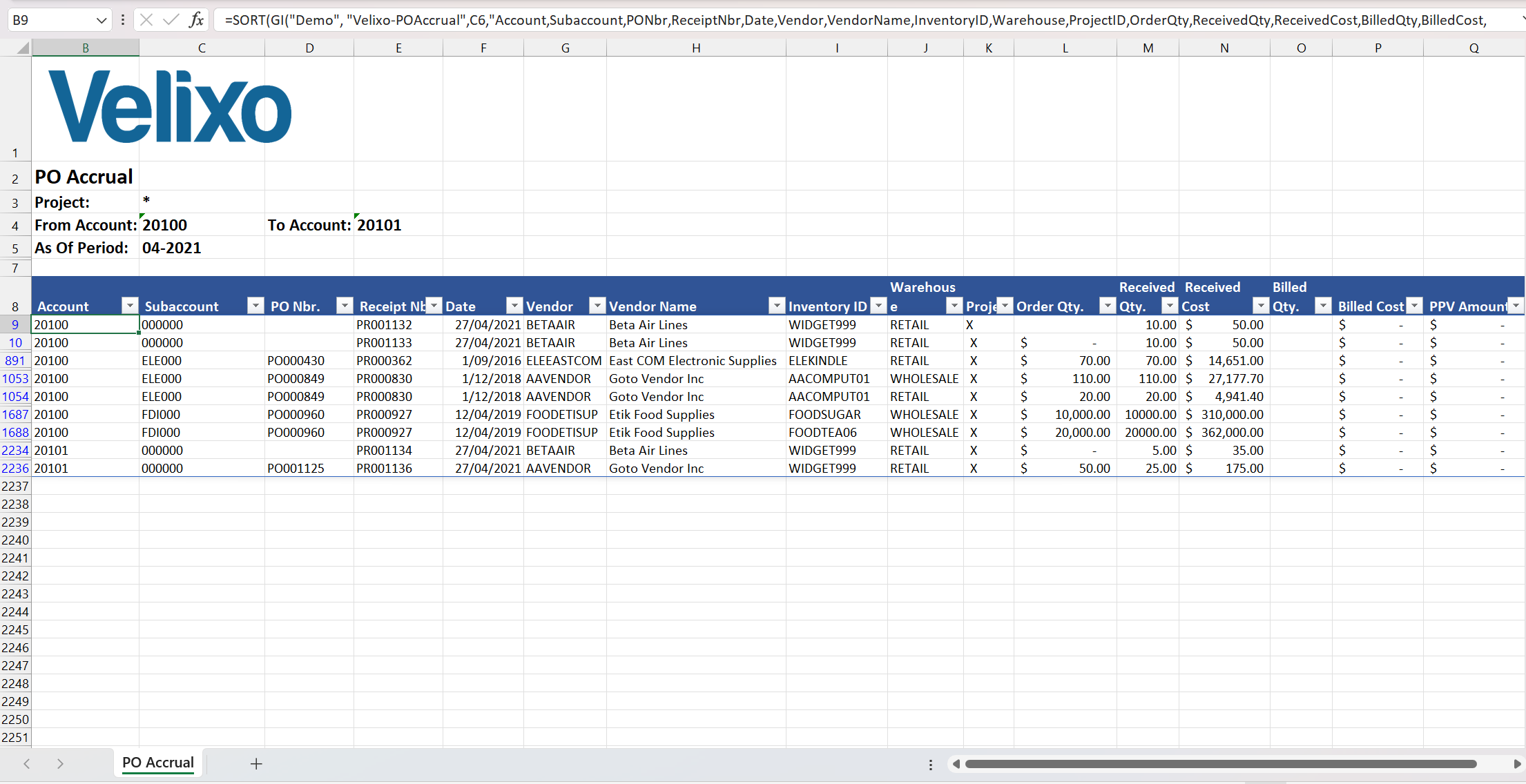Click horizontal scrollbar right arrow
1526x784 pixels.
tap(1517, 764)
